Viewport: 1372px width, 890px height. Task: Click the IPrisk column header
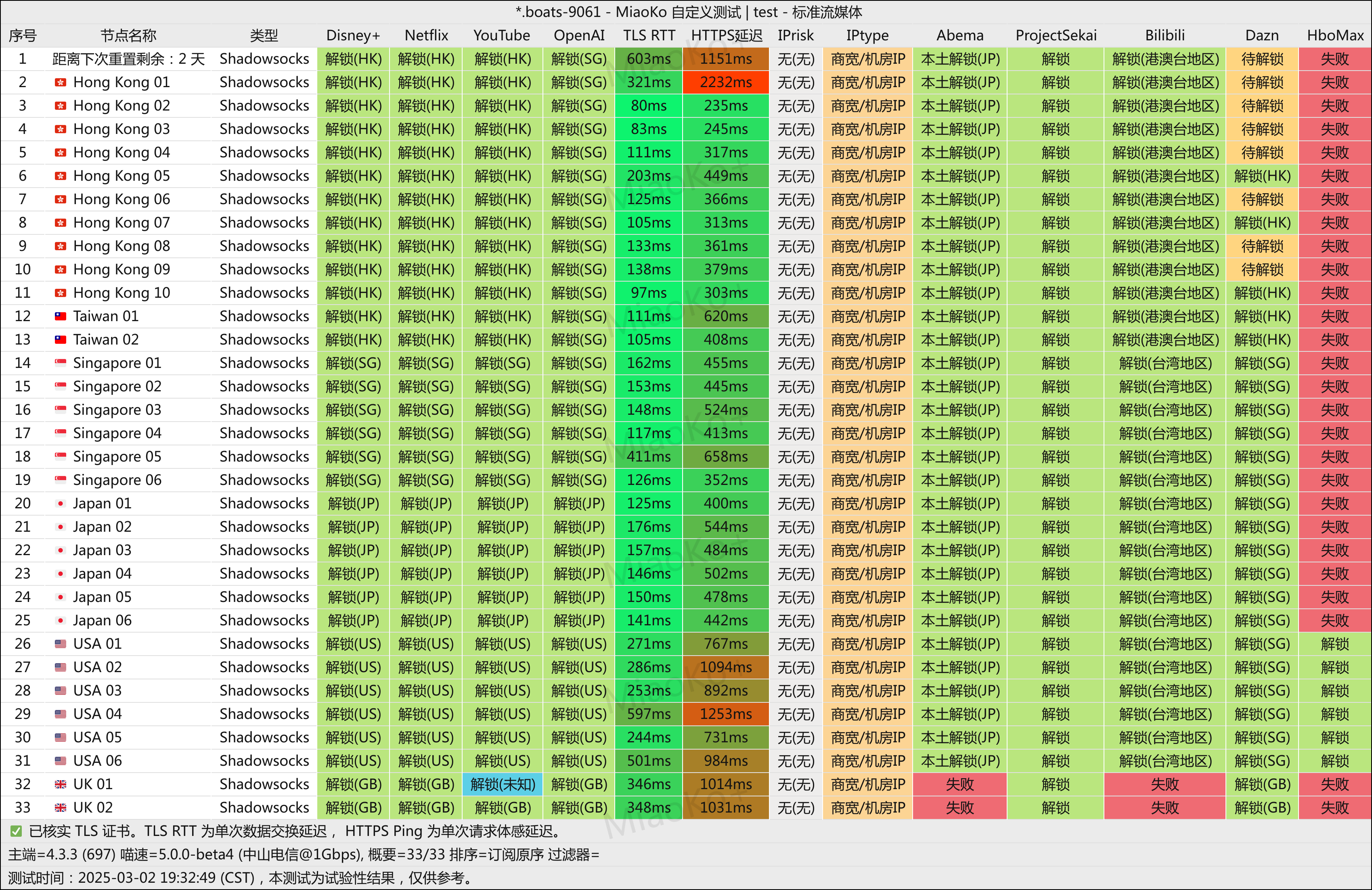click(796, 35)
